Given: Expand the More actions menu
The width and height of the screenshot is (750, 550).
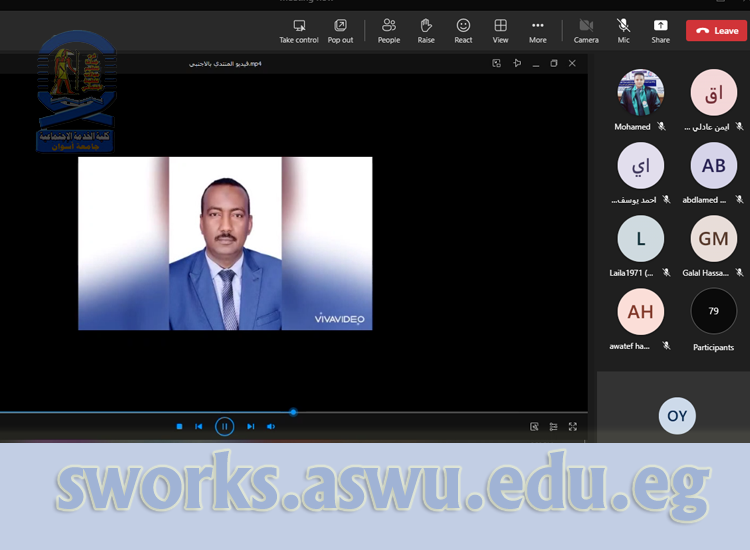Looking at the screenshot, I should (538, 30).
